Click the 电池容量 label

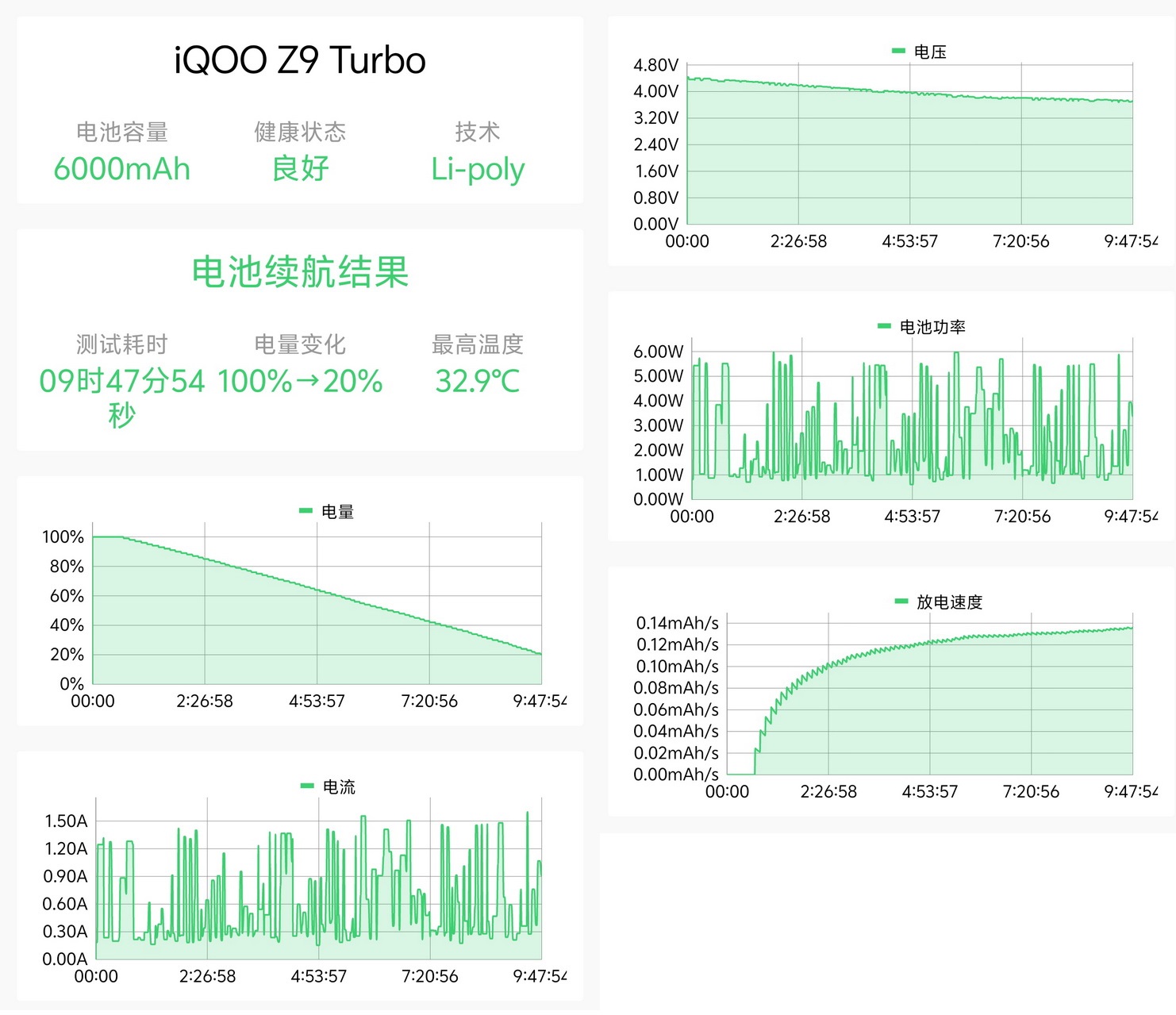[x=122, y=132]
